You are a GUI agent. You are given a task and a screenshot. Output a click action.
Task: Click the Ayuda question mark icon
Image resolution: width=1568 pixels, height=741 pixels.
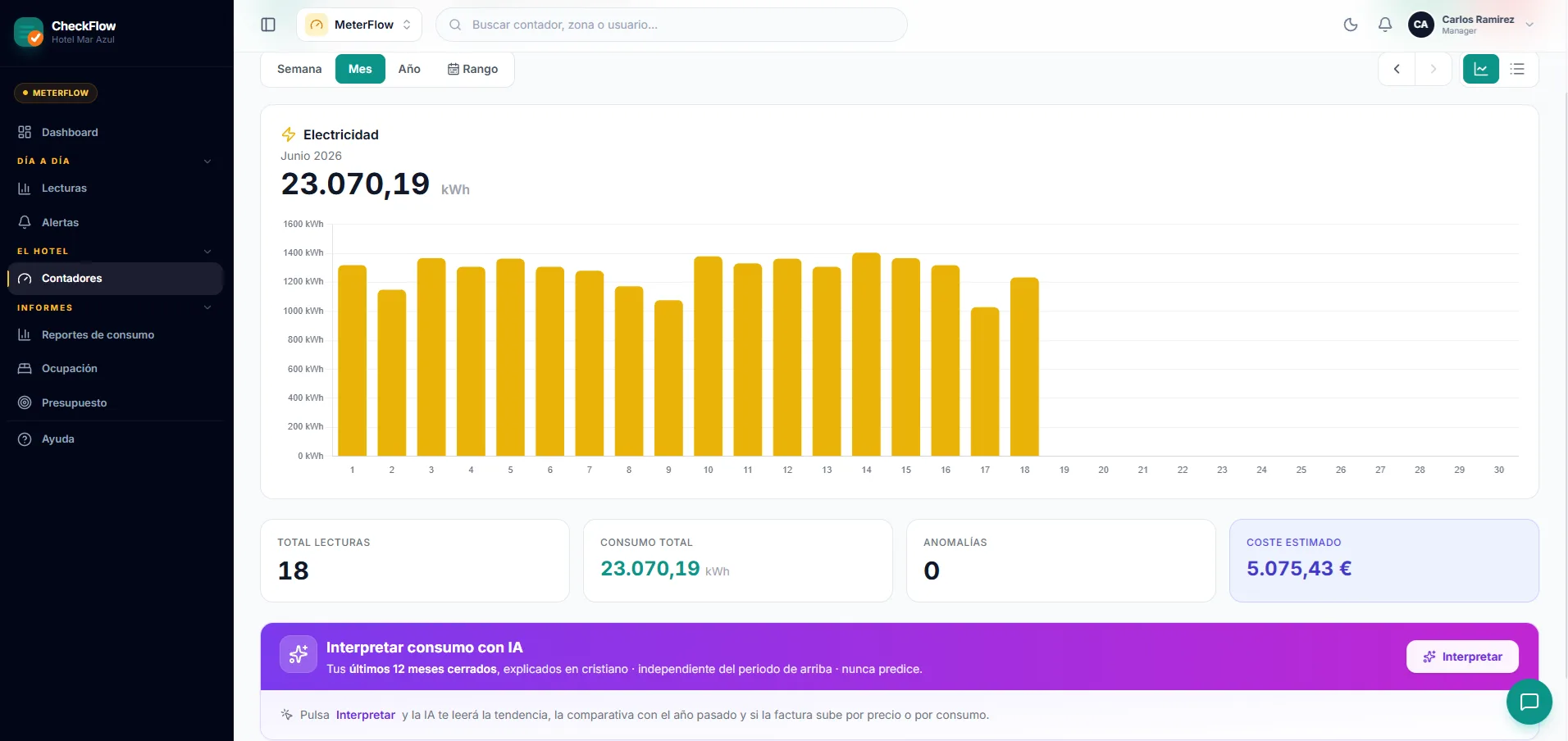pyautogui.click(x=25, y=439)
